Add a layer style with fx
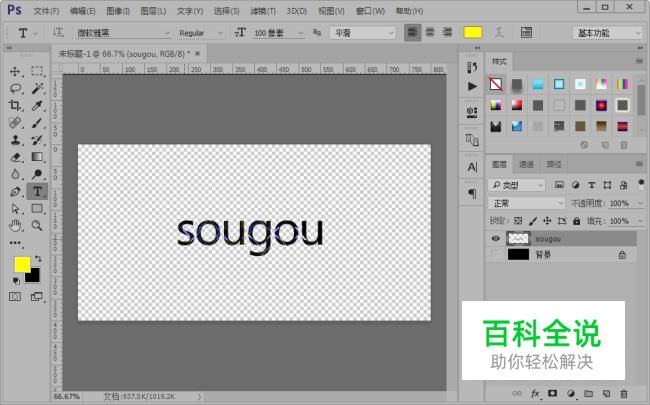650x405 pixels. tap(535, 393)
